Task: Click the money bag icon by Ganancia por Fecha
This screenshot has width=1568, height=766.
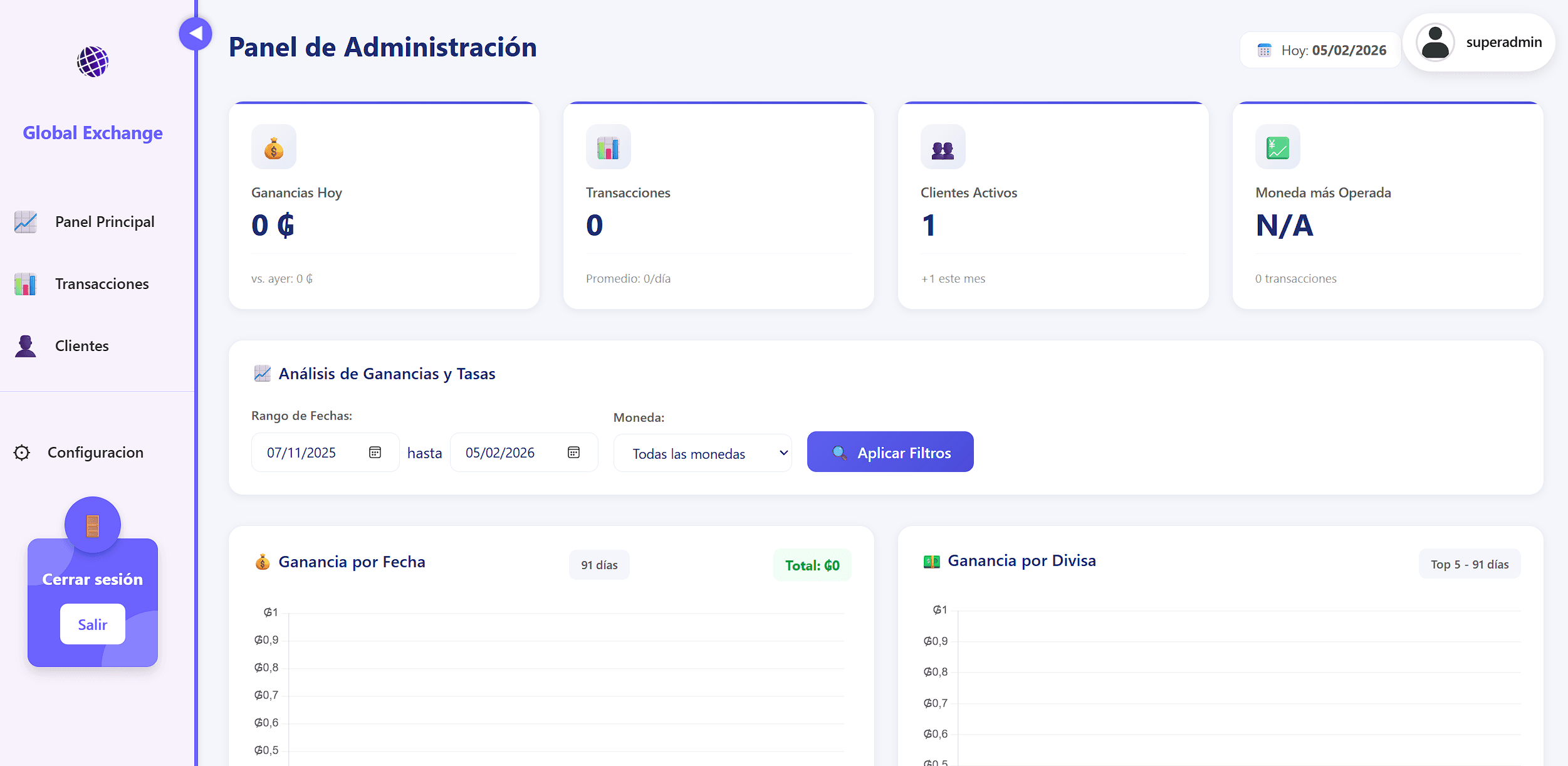Action: [263, 562]
